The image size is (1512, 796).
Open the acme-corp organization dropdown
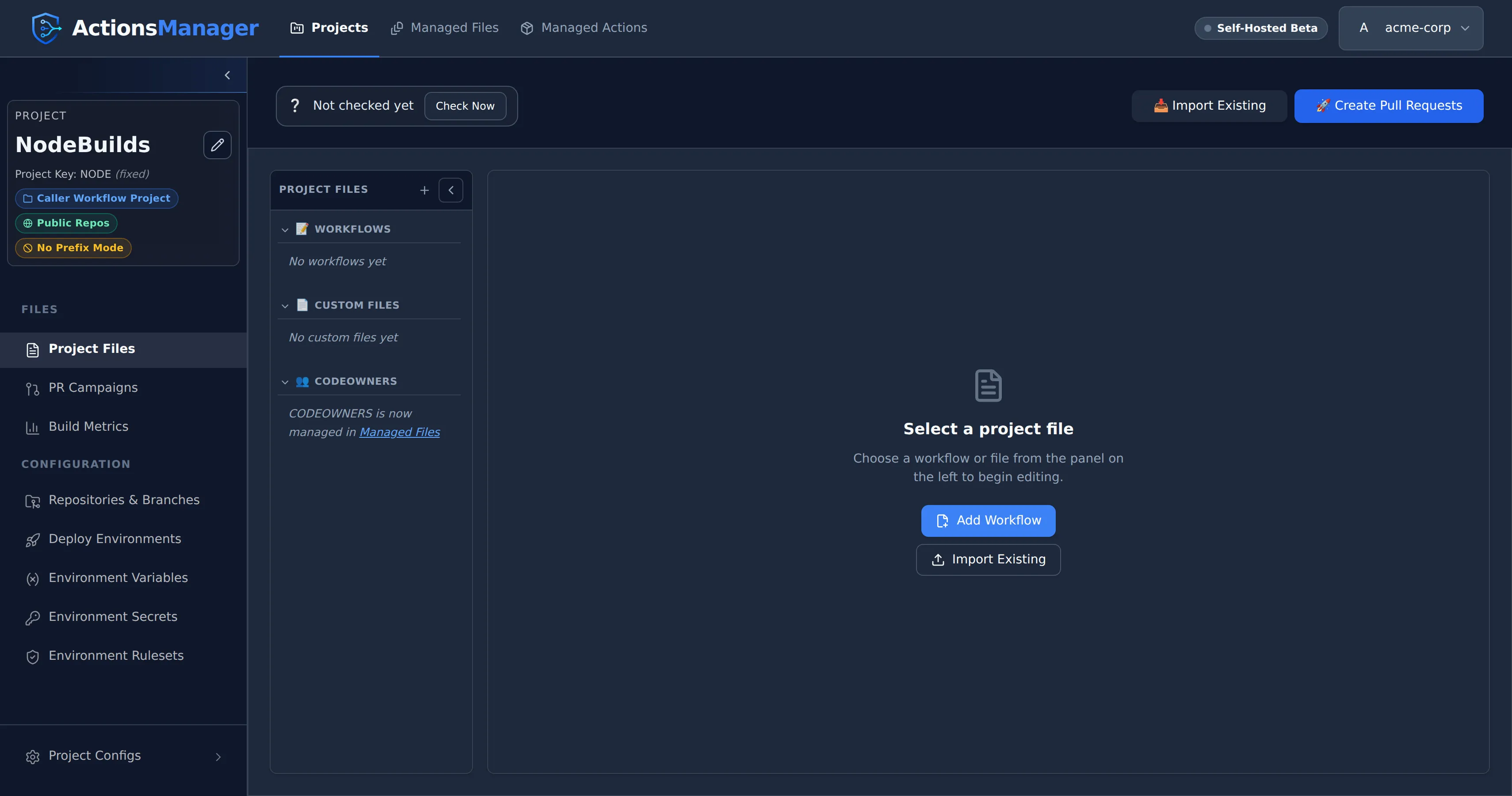coord(1410,28)
